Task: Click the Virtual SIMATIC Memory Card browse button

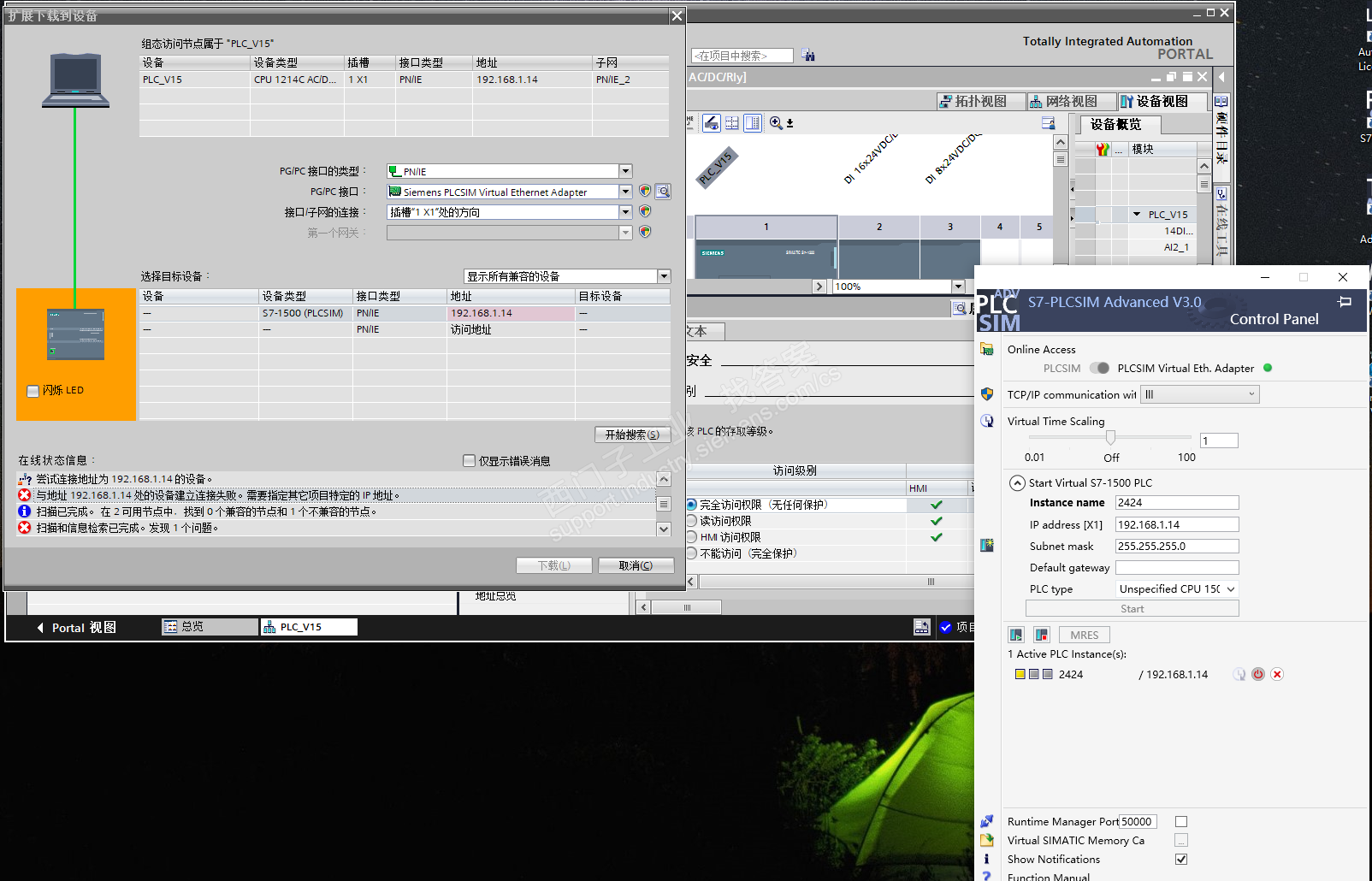Action: click(1181, 840)
